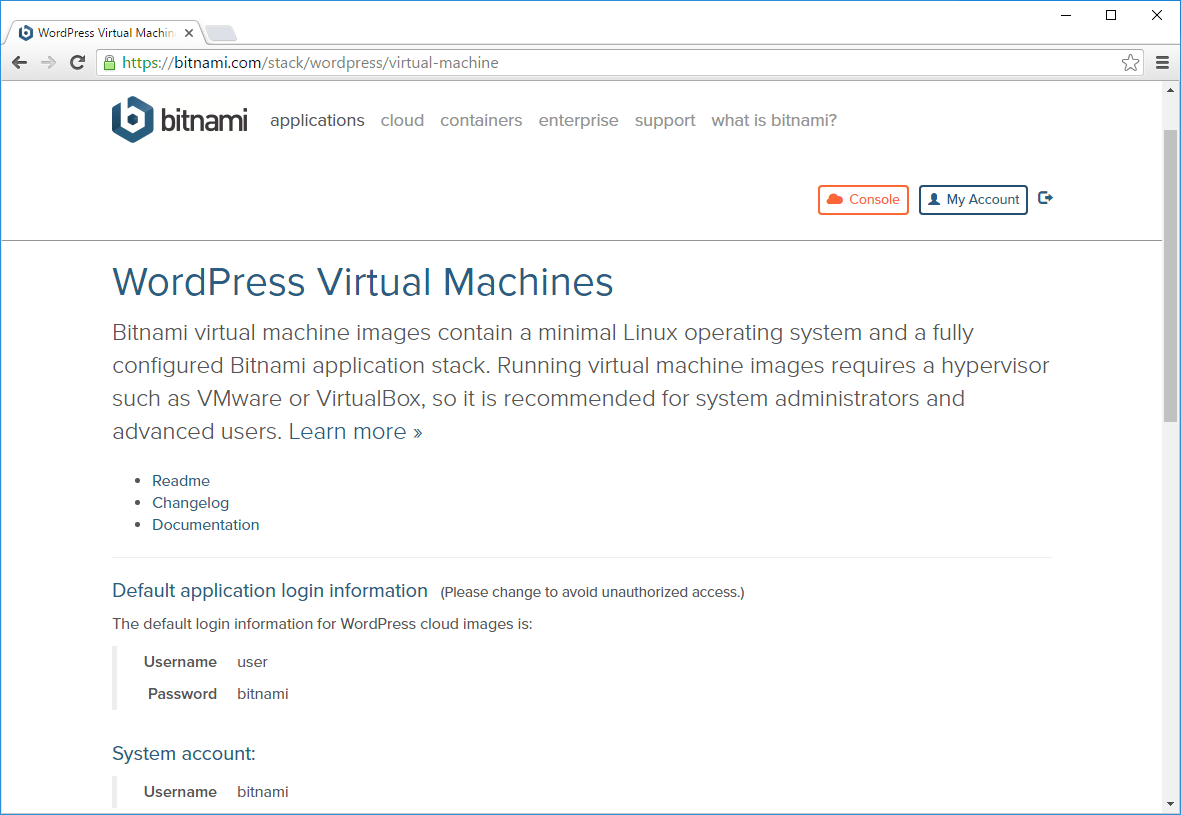Click the scrollbar up arrow
The image size is (1181, 815).
1170,90
